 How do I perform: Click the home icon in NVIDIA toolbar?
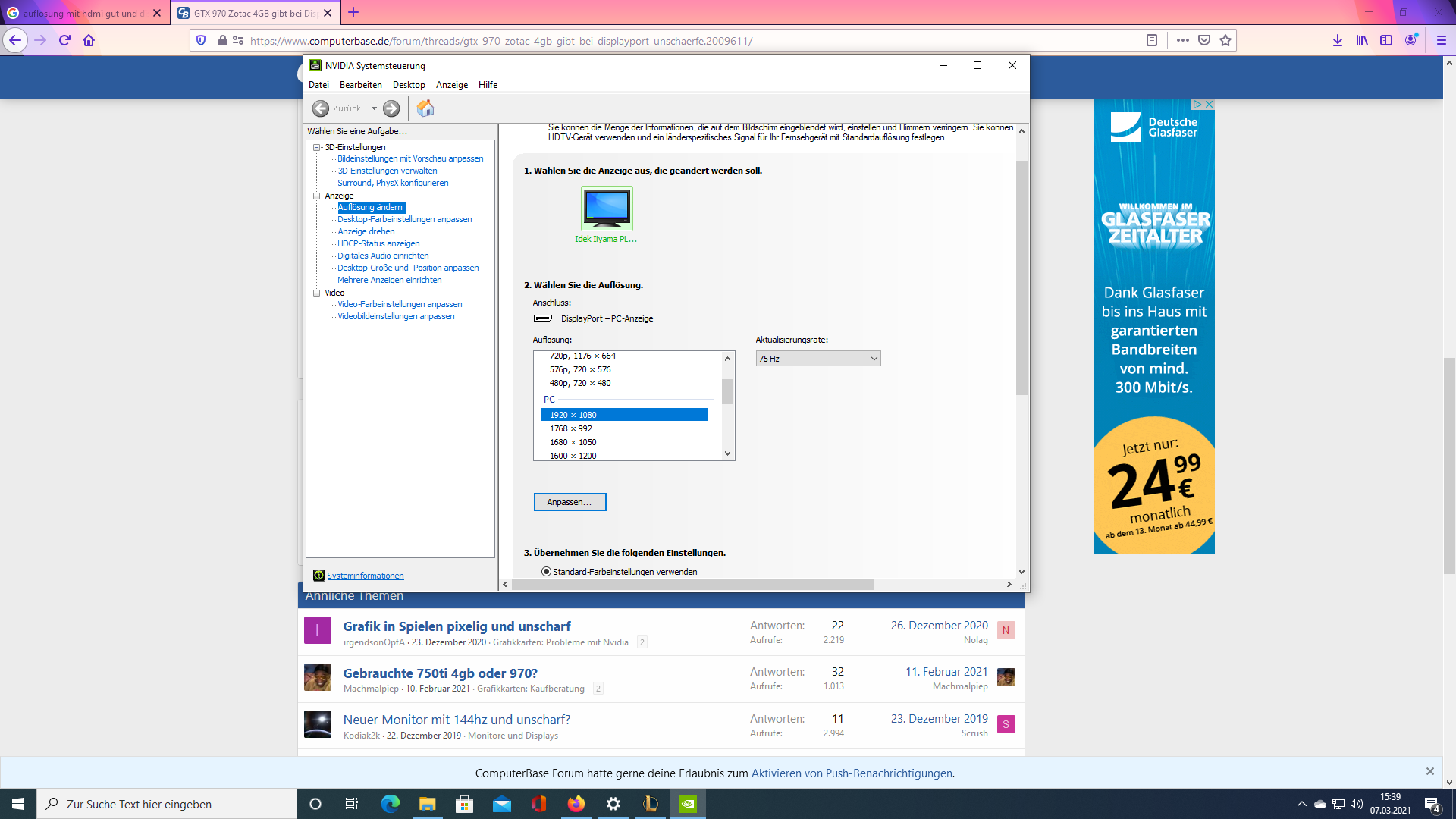(x=425, y=108)
